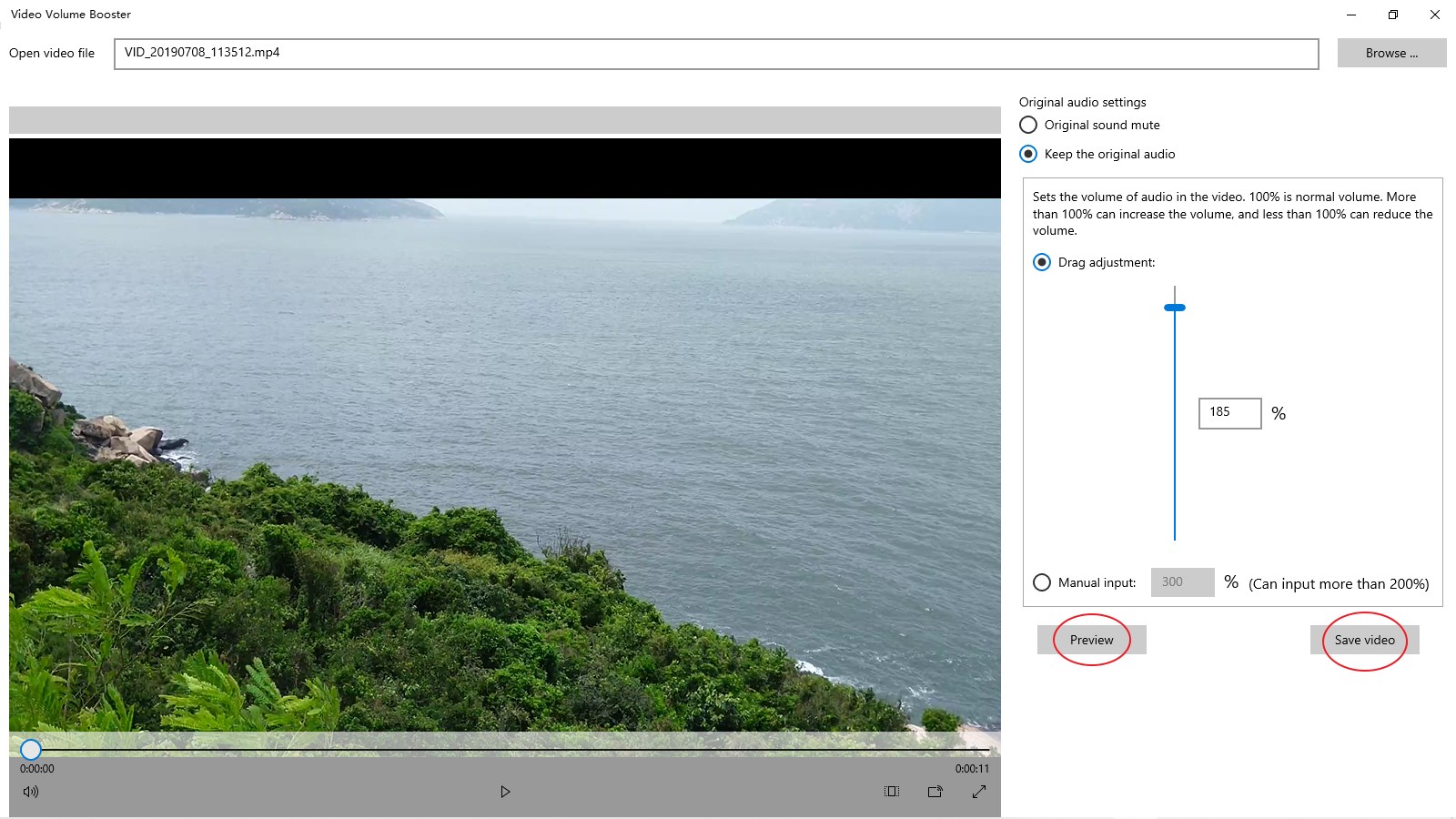Click the 185 percent value field
1456x819 pixels.
coord(1229,413)
